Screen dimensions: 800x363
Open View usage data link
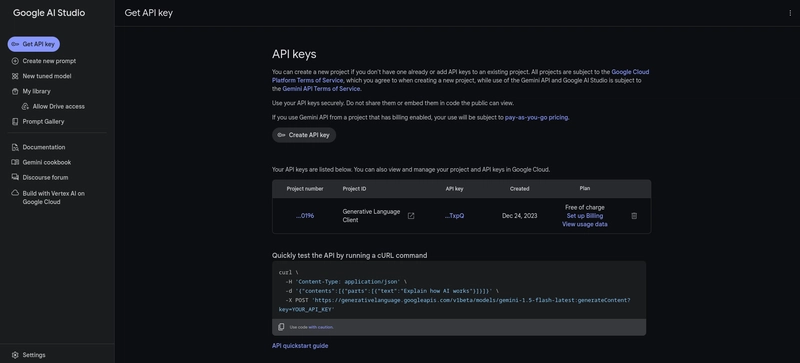point(585,224)
